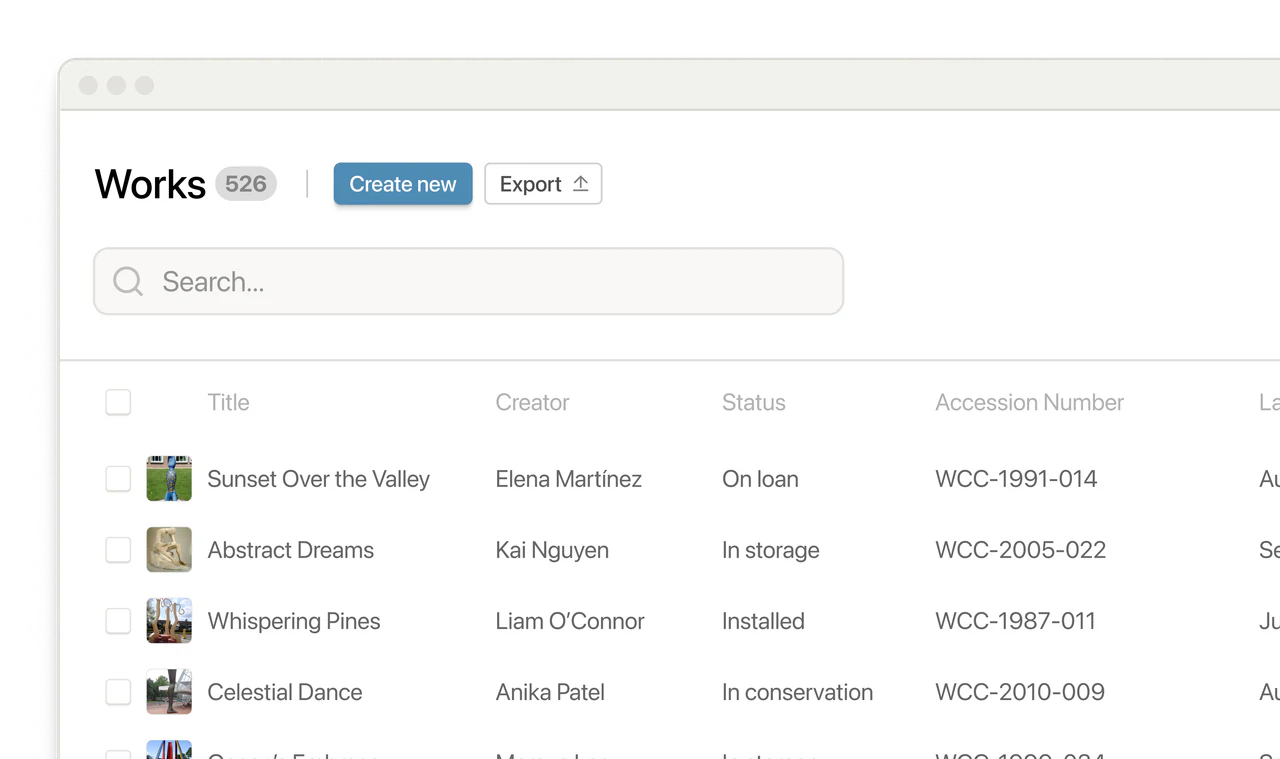Sort by the Accession Number header
The image size is (1280, 759).
[x=1029, y=402]
